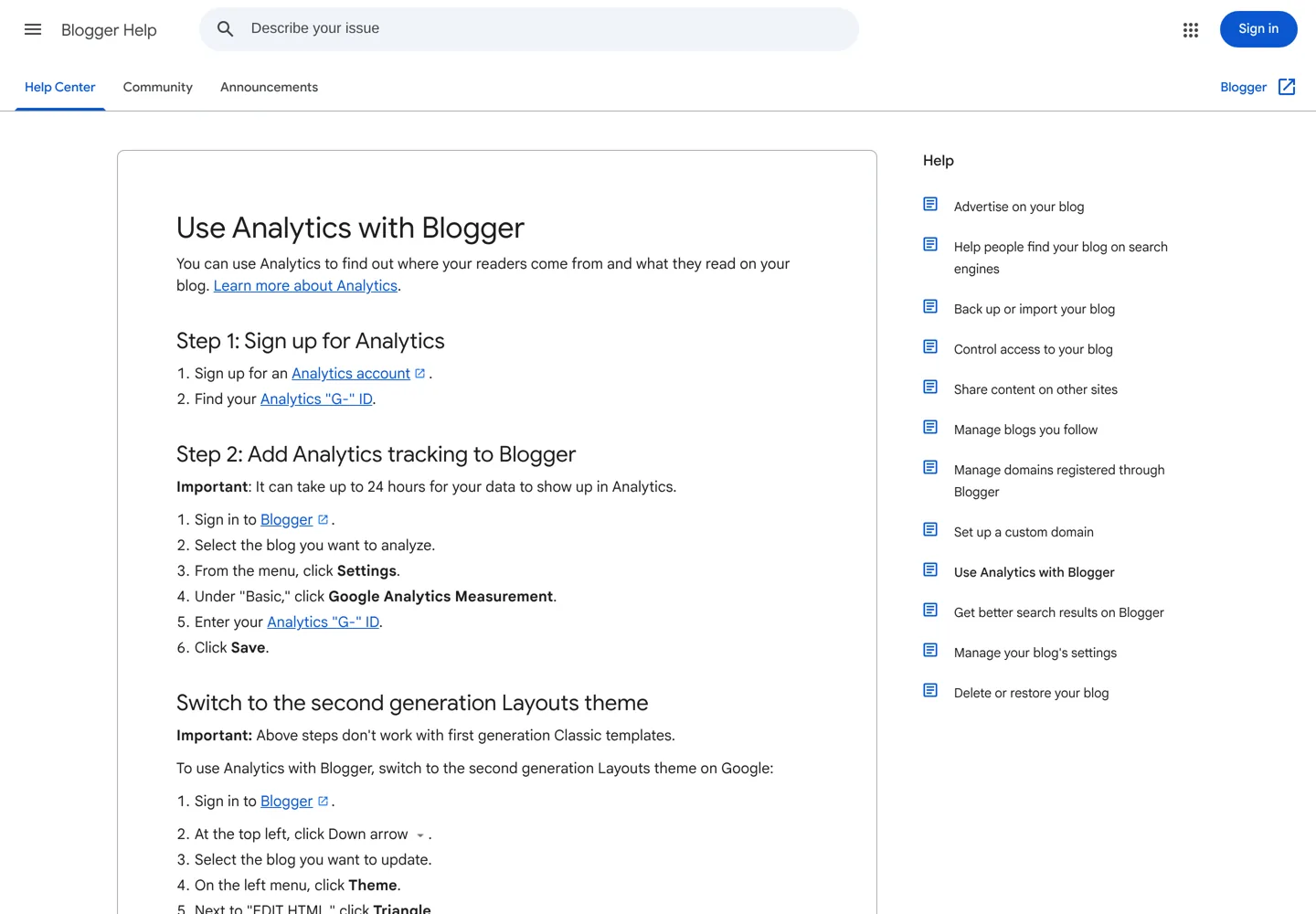This screenshot has width=1316, height=914.
Task: Click article icon beside Share content on other sites
Action: tap(930, 387)
